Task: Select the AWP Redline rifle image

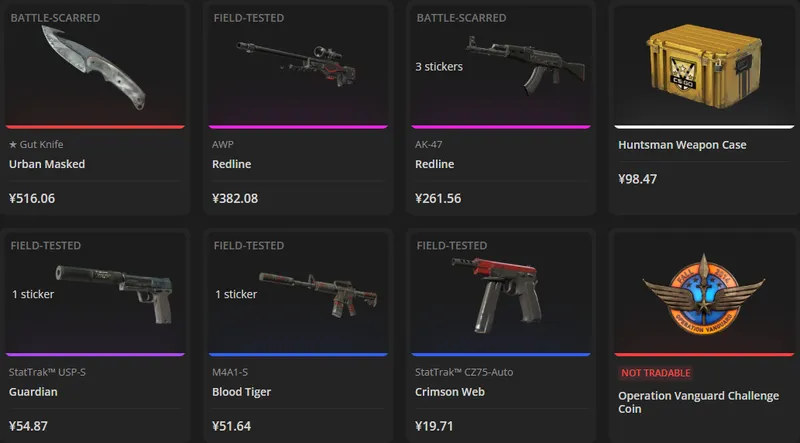Action: coord(296,65)
